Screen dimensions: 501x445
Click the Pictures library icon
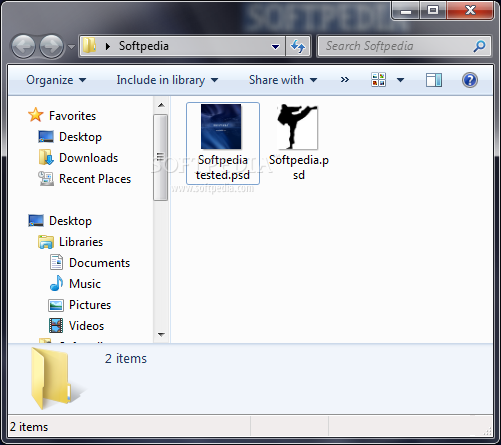56,305
